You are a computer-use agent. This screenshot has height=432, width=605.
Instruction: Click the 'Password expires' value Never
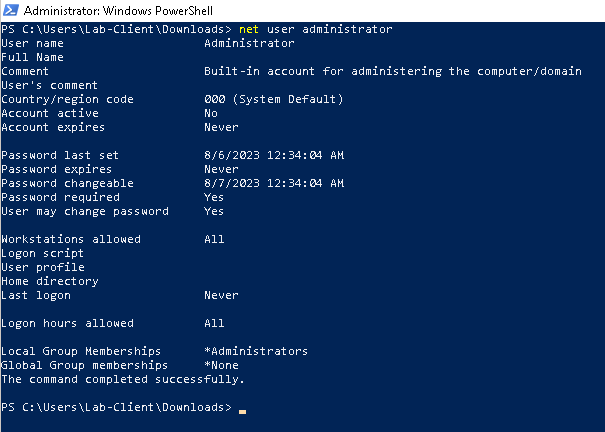(221, 169)
